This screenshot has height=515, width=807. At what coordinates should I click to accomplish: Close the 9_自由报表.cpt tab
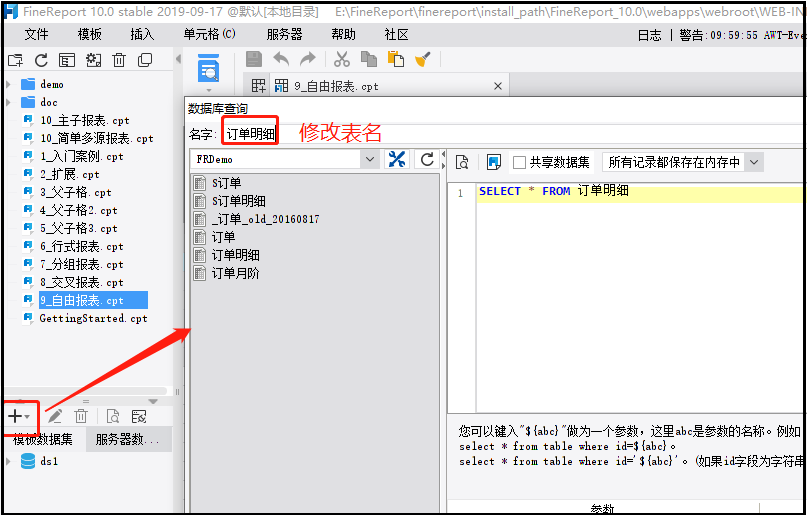coord(498,86)
